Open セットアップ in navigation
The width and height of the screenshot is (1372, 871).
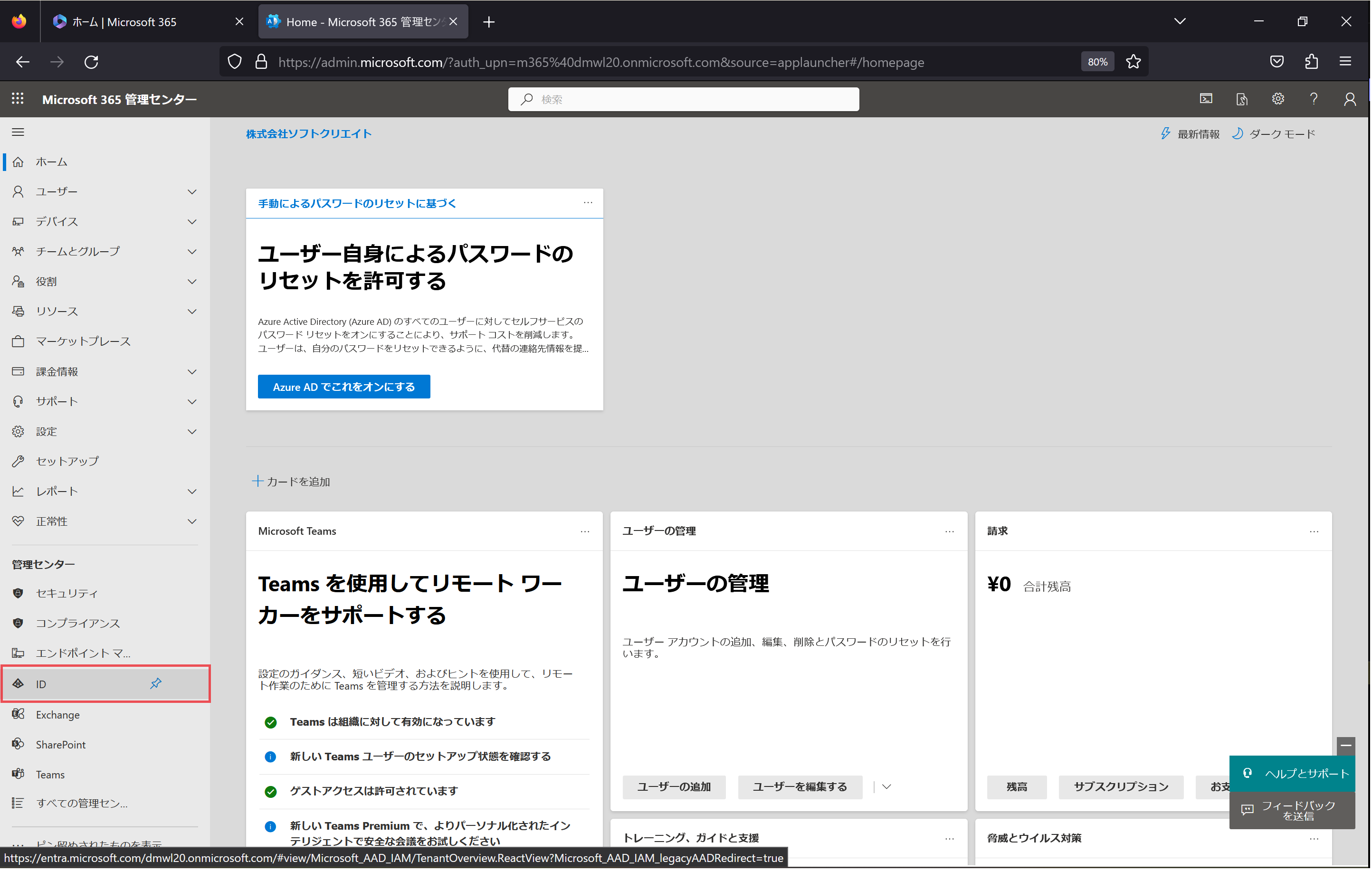point(105,462)
